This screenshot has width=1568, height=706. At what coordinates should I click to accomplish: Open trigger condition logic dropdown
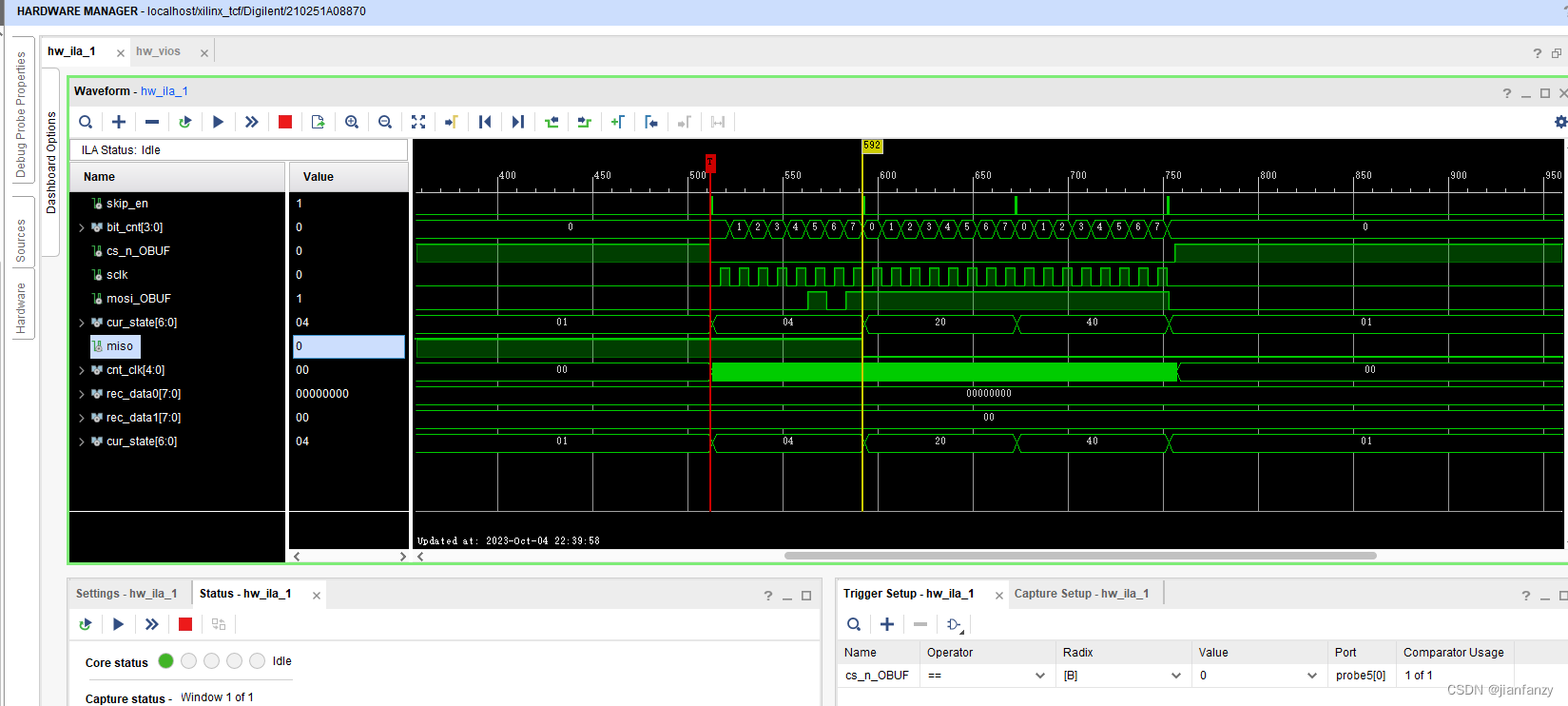pyautogui.click(x=955, y=624)
